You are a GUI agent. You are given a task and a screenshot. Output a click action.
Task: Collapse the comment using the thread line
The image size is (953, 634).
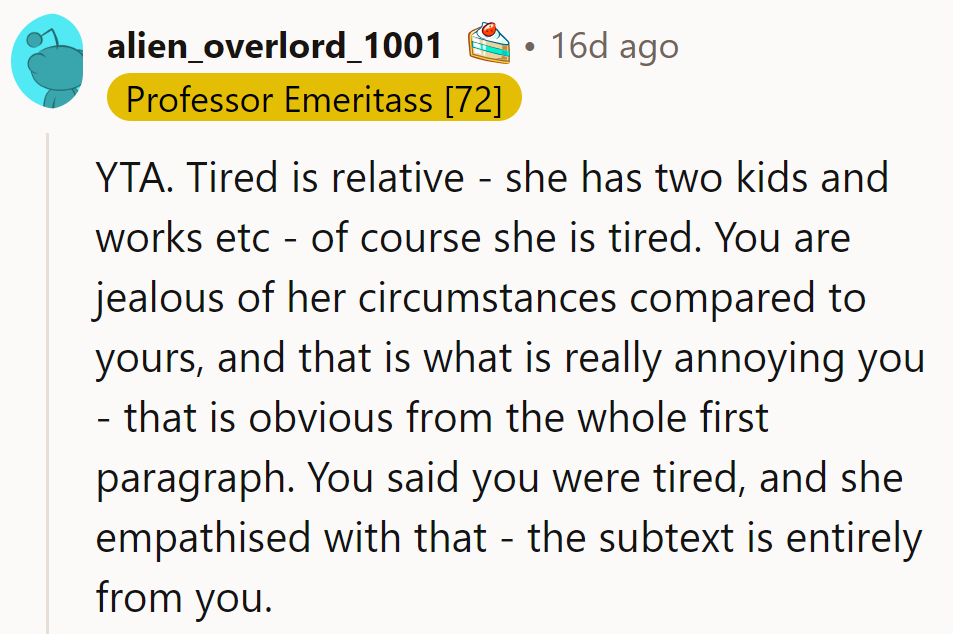[47, 380]
